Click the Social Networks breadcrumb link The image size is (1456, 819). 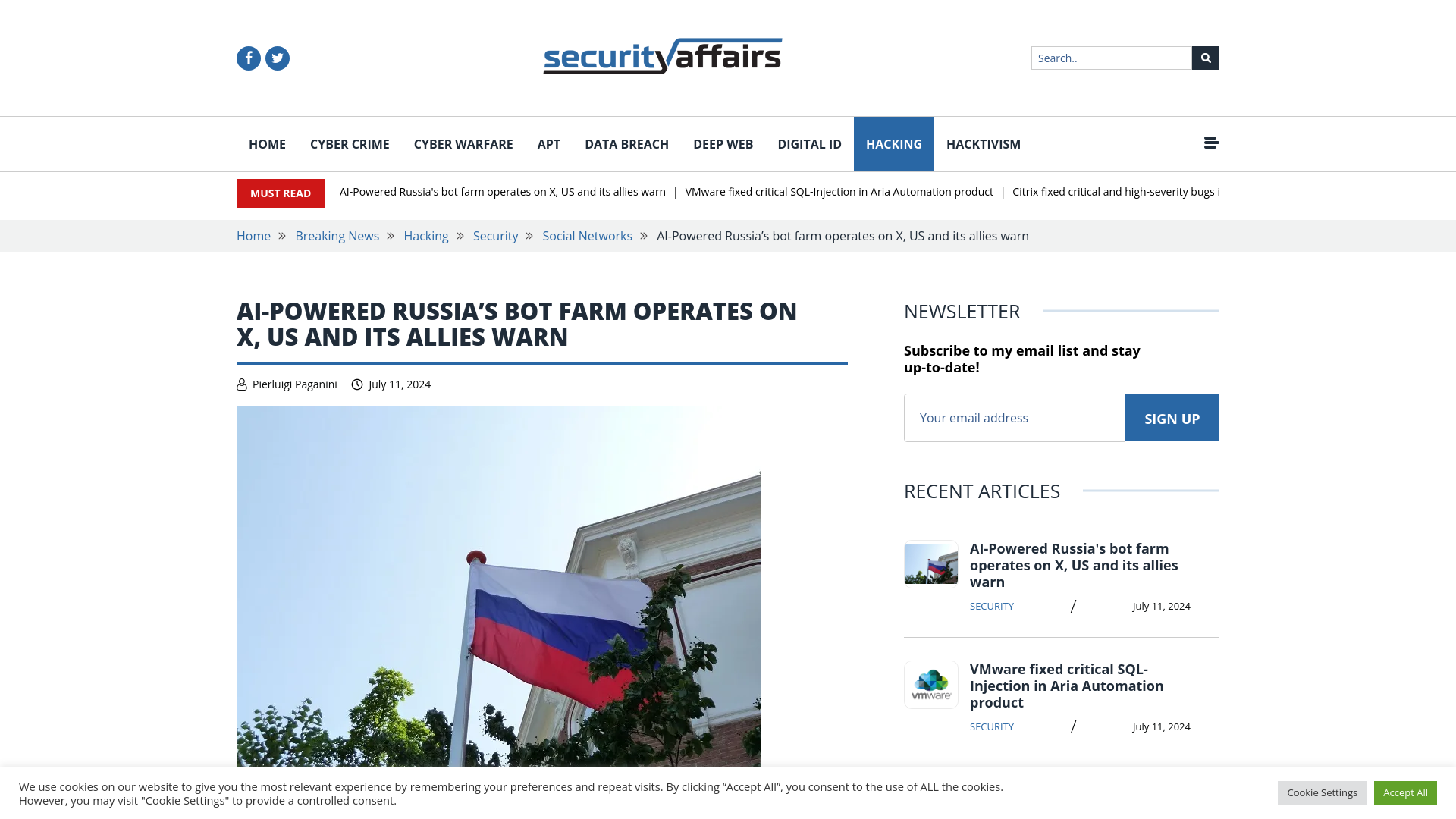[587, 236]
